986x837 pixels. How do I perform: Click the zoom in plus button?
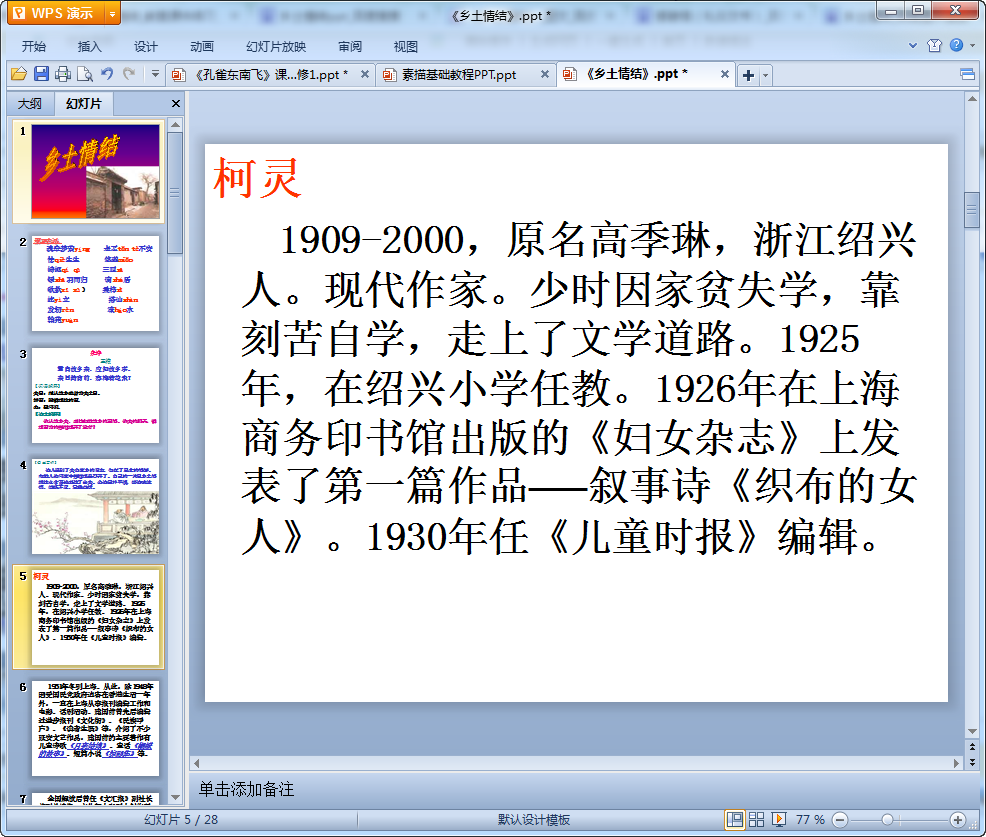coord(957,819)
